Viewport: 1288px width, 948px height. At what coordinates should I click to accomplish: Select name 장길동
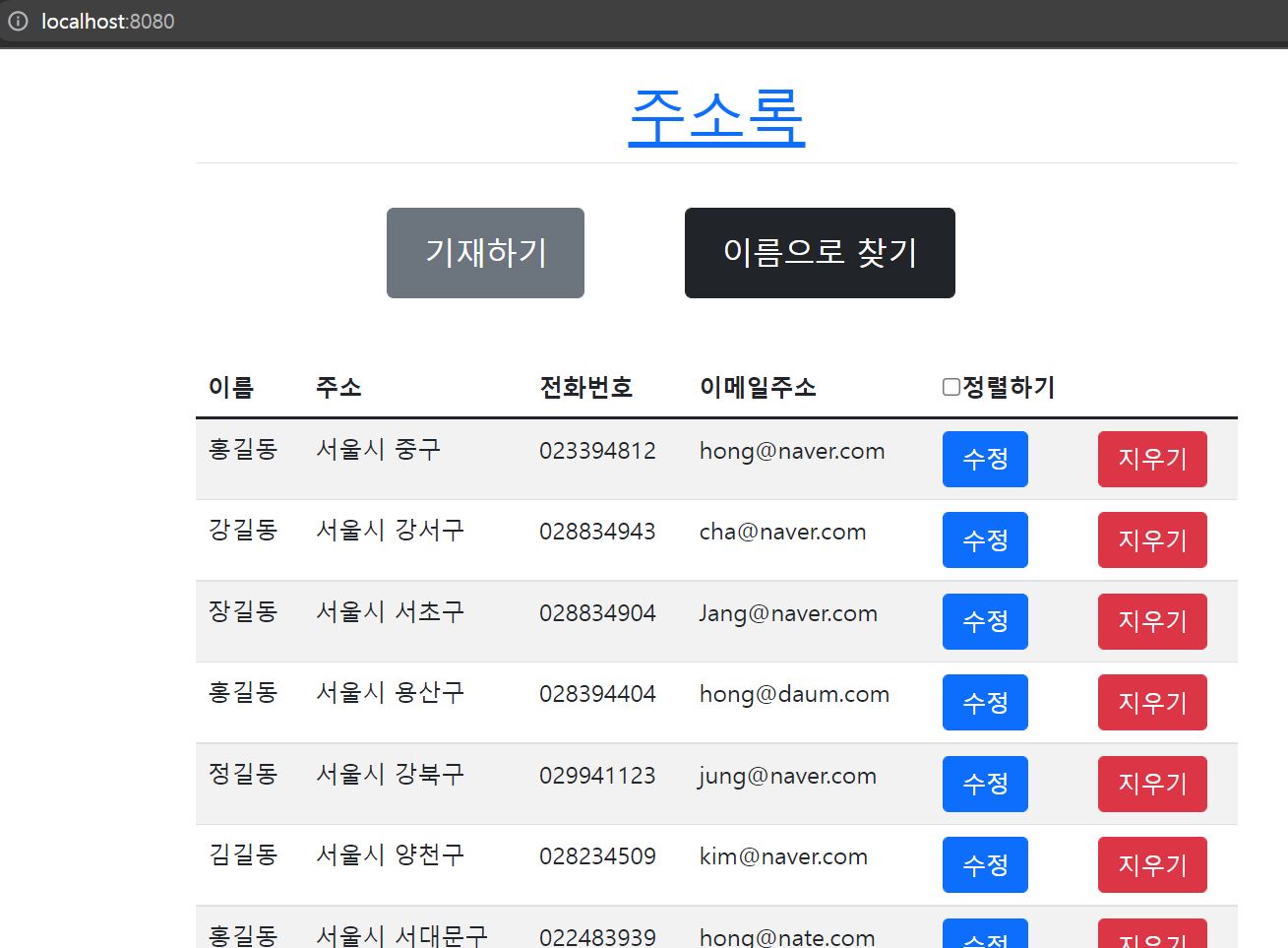coord(243,612)
